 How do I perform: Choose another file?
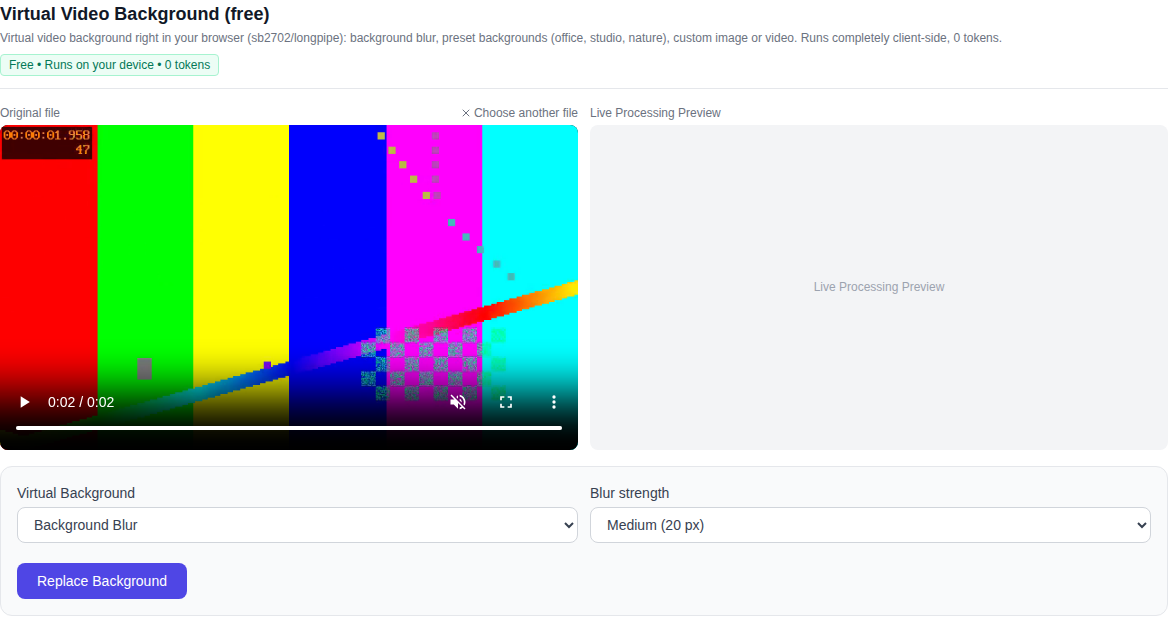[x=519, y=112]
